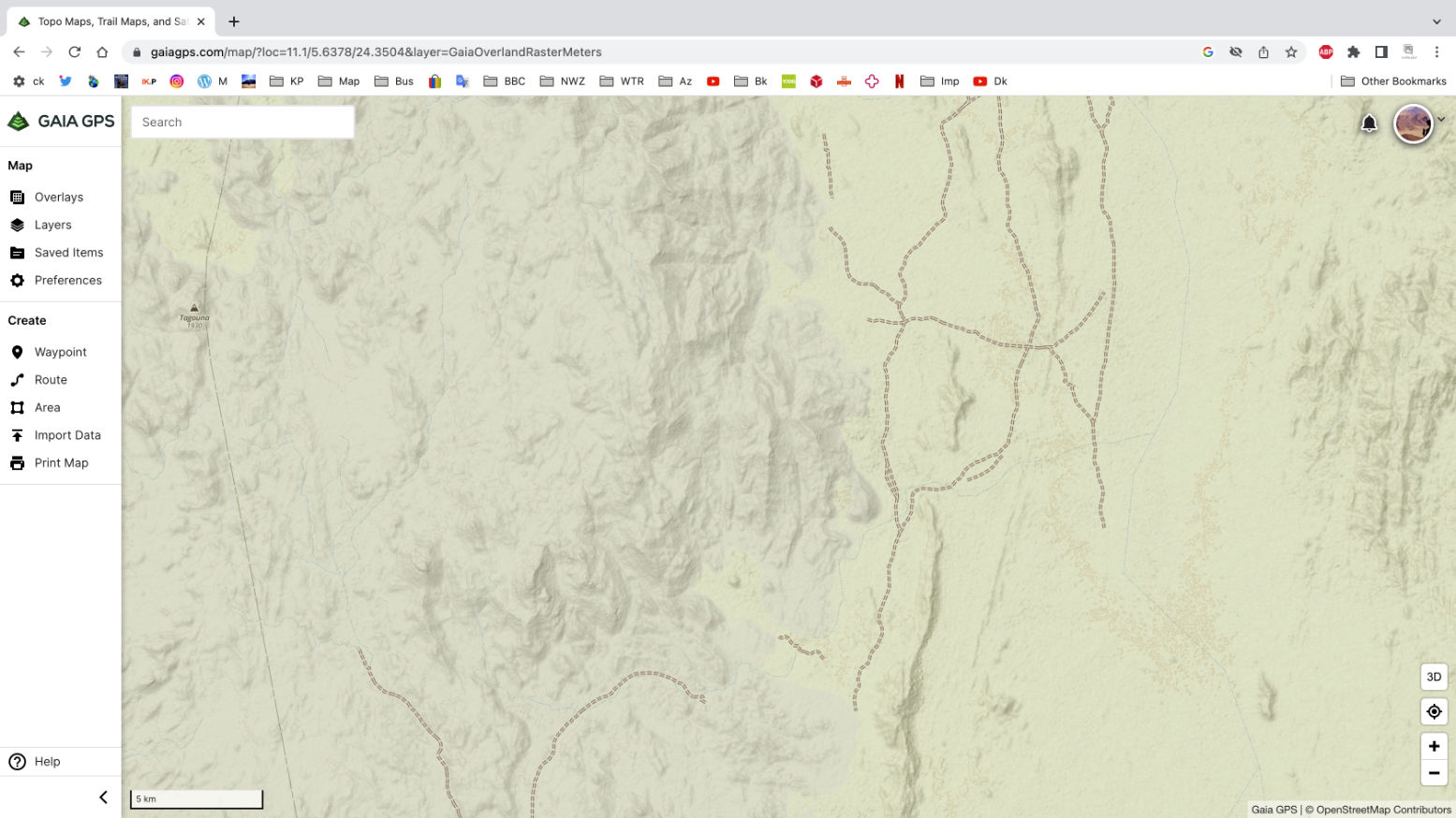Click the Gaia GPS logo

61,121
